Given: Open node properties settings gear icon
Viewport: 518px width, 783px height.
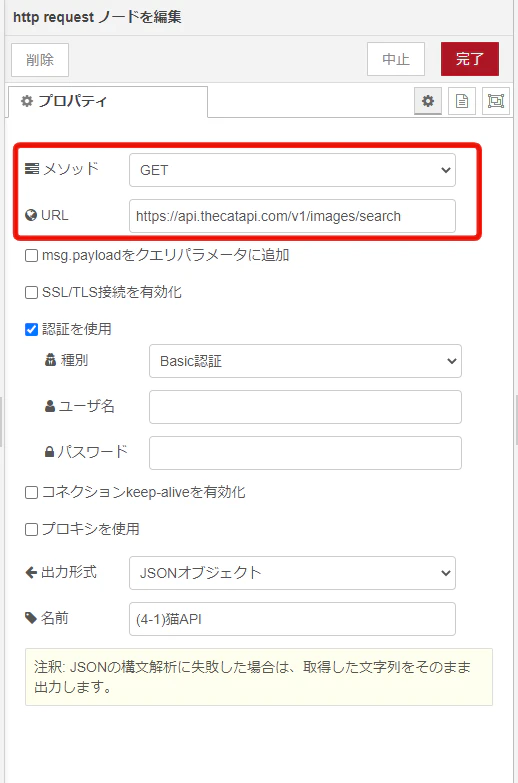Looking at the screenshot, I should (428, 101).
